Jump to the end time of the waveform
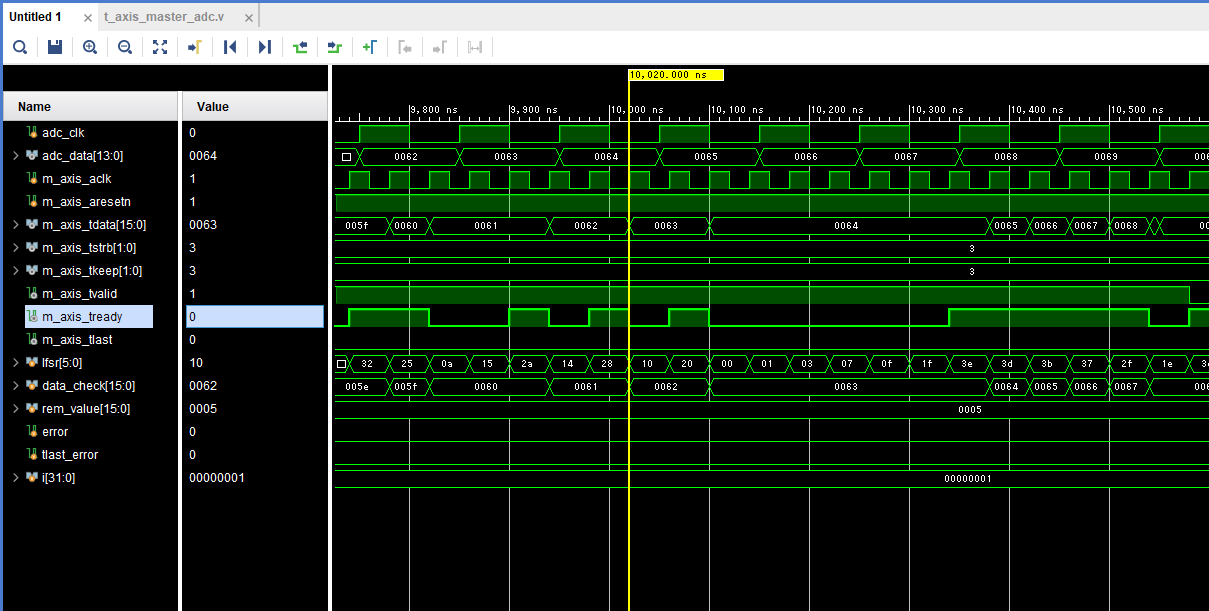Image resolution: width=1209 pixels, height=611 pixels. [x=265, y=47]
